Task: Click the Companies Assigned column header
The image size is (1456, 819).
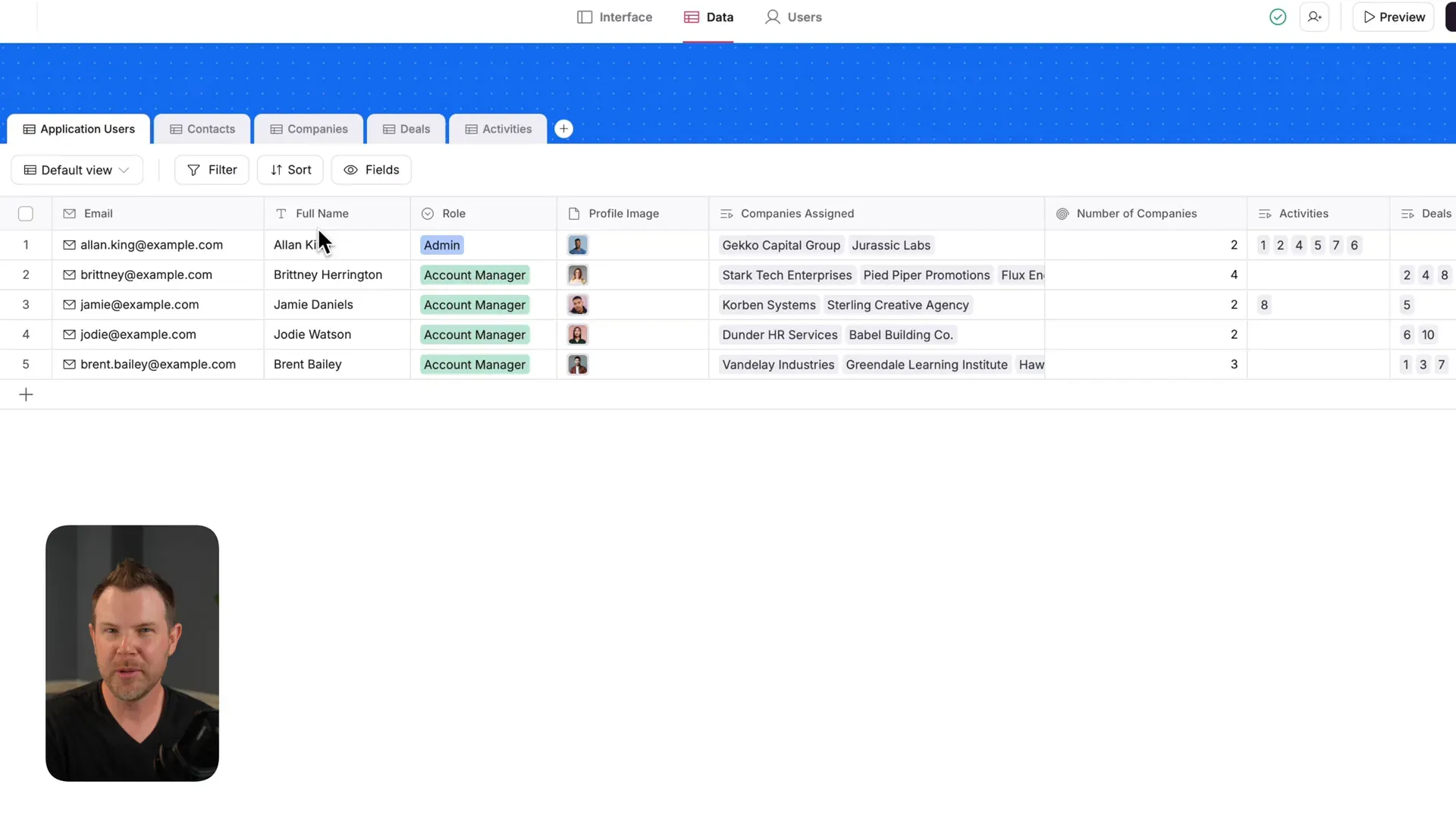Action: coord(877,214)
